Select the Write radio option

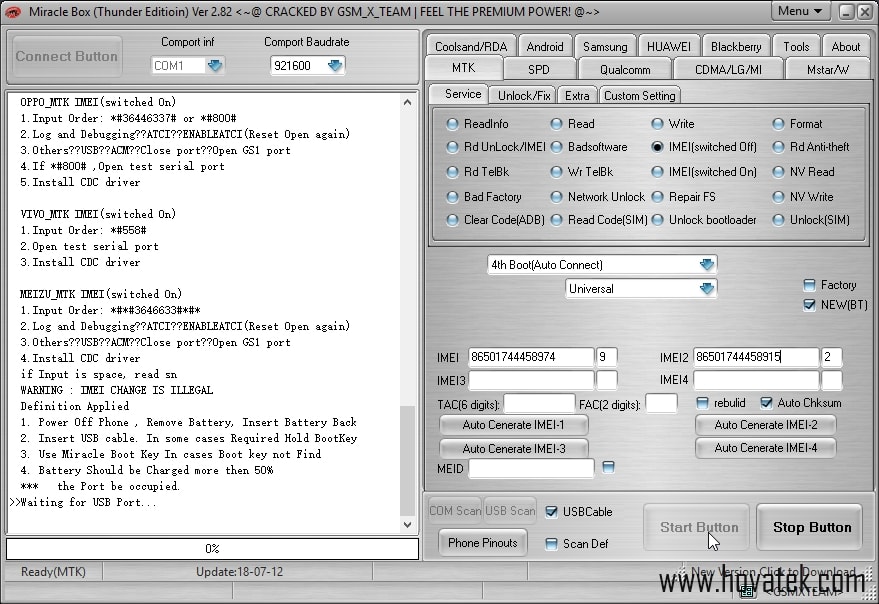pos(657,124)
